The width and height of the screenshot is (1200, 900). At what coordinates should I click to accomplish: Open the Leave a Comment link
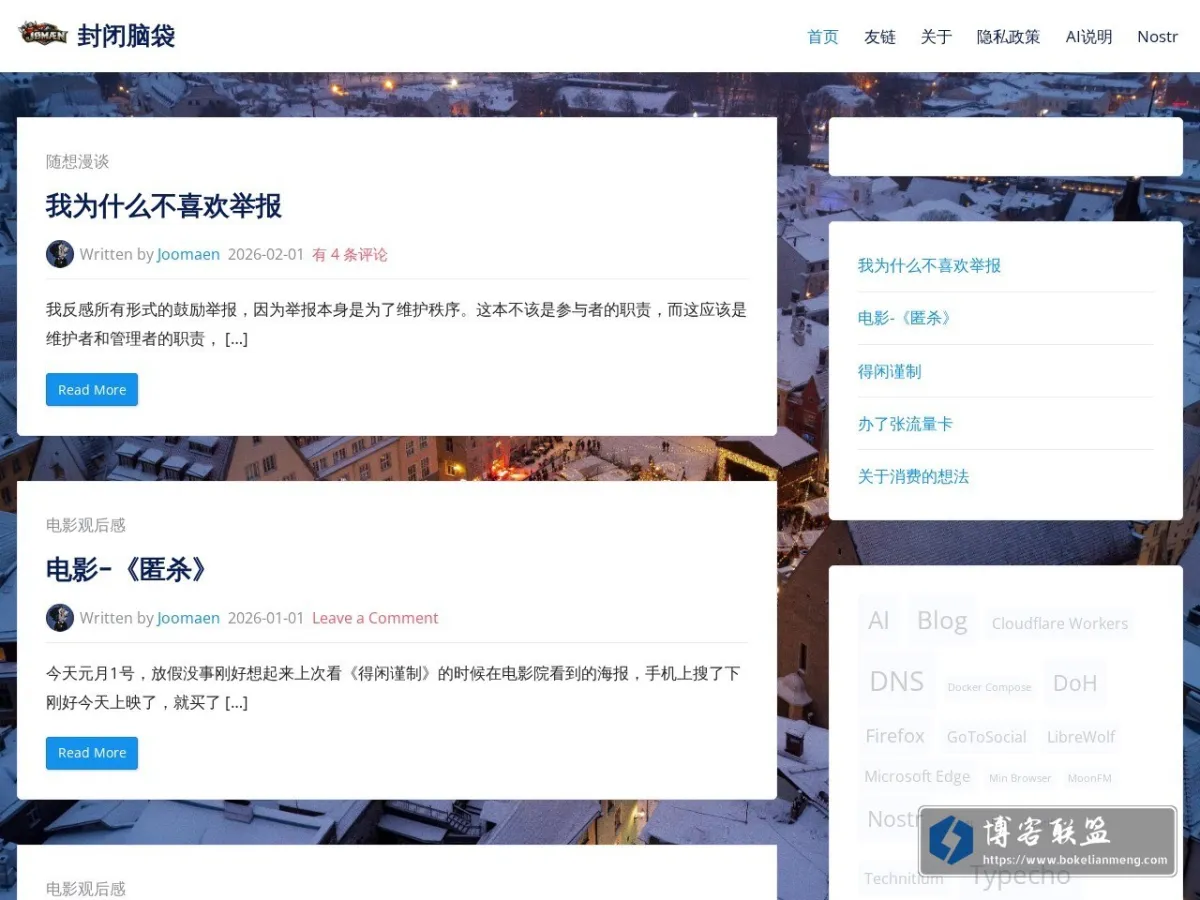point(375,618)
